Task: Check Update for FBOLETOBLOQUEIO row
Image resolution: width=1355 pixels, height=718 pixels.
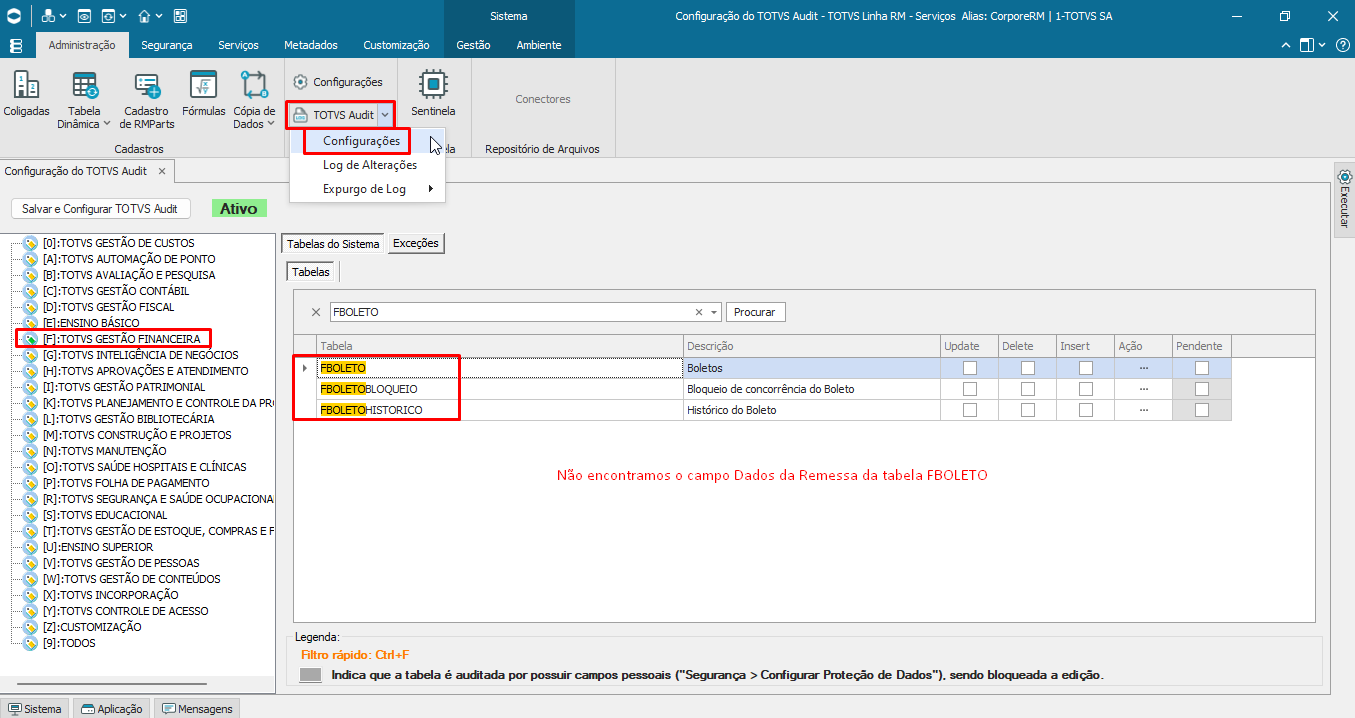Action: tap(969, 389)
